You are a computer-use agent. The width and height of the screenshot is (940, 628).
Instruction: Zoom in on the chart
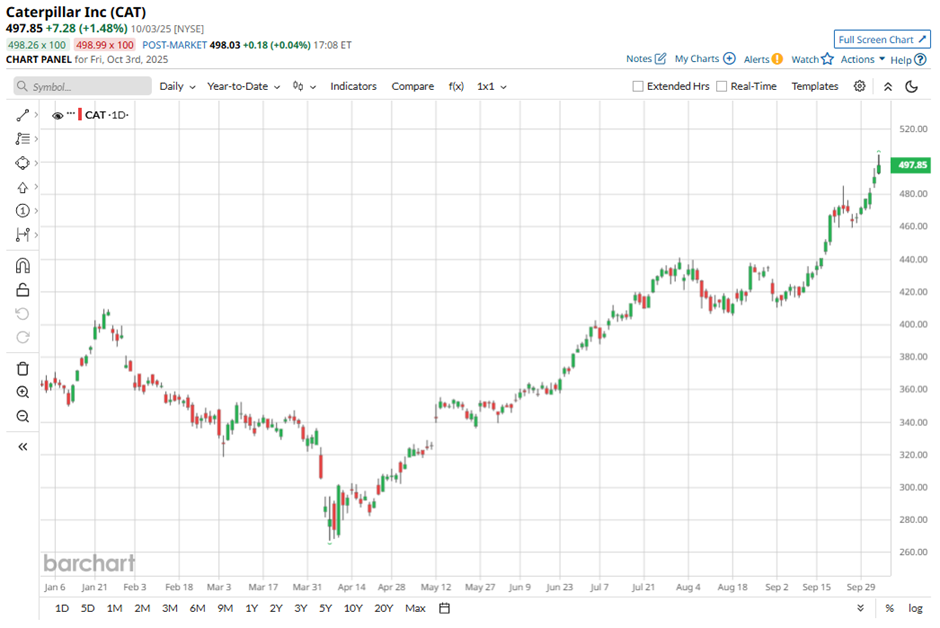[23, 392]
